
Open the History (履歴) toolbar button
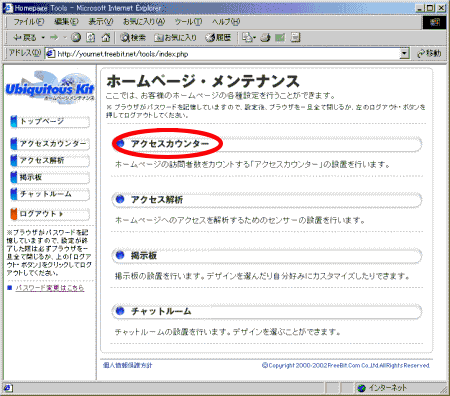(218, 38)
